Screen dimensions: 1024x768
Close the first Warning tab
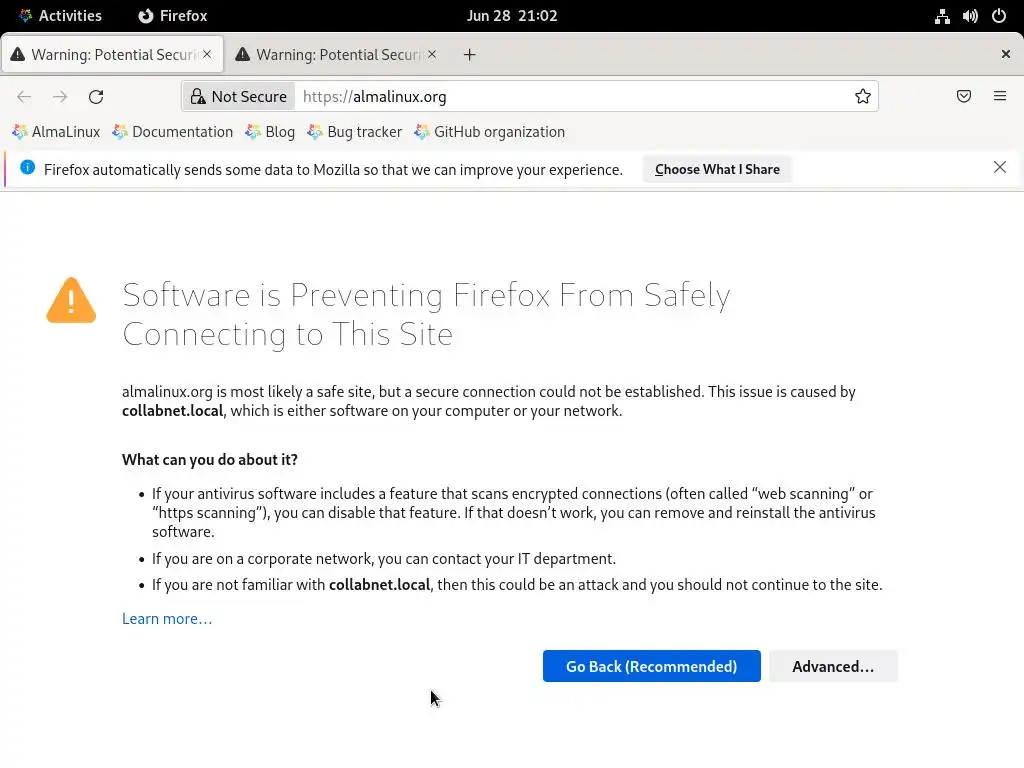pos(207,55)
